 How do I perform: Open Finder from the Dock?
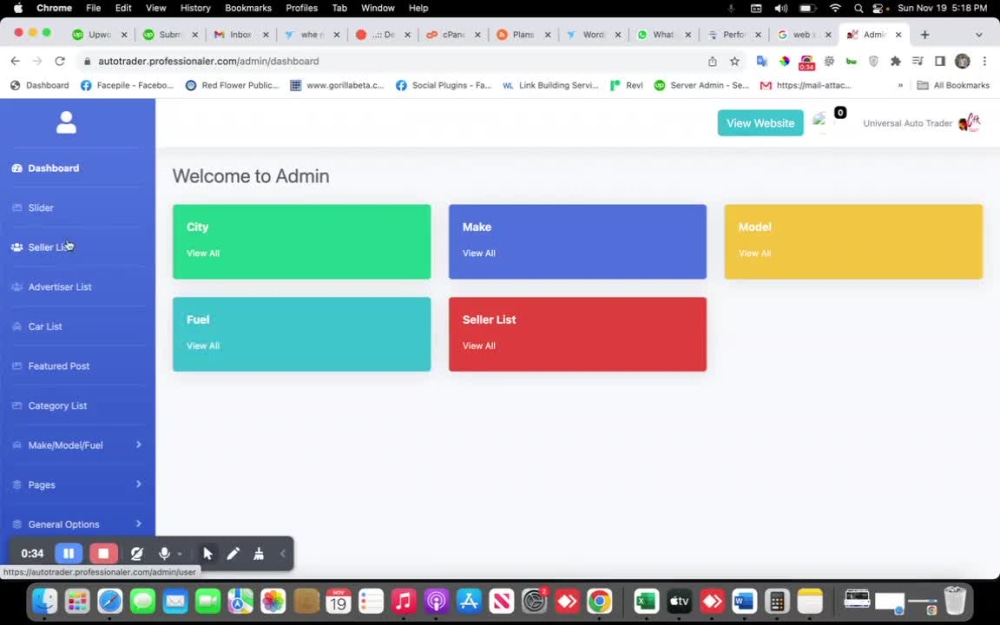[45, 601]
